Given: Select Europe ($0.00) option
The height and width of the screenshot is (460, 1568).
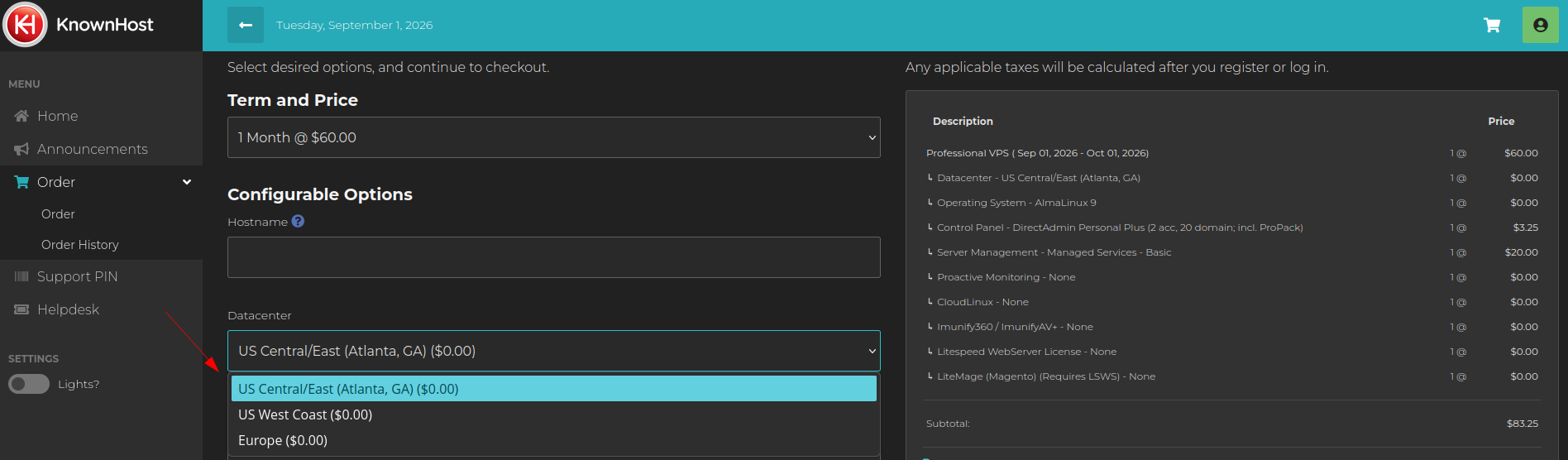Looking at the screenshot, I should (x=554, y=440).
